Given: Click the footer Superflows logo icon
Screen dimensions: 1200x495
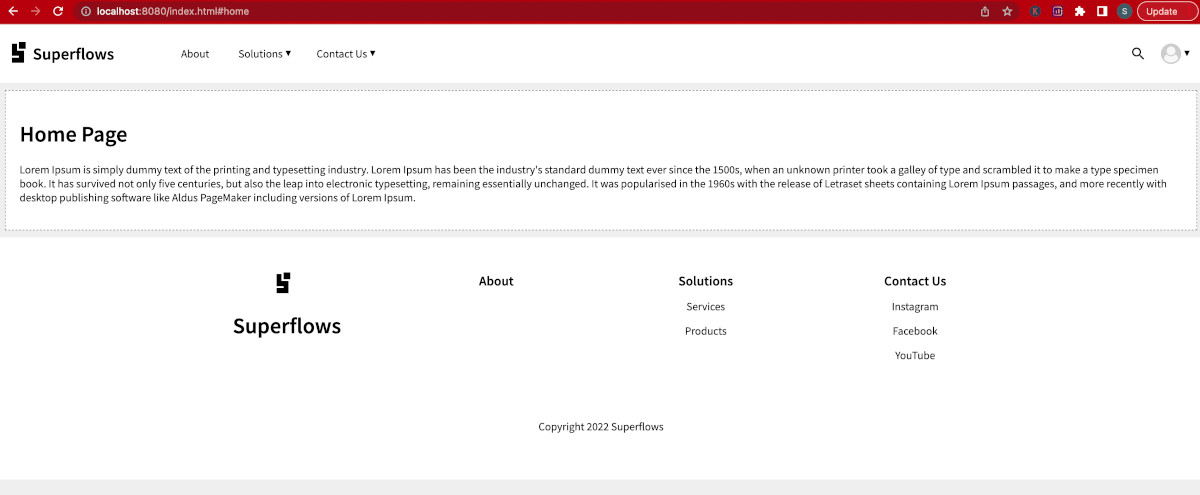Looking at the screenshot, I should click(283, 283).
